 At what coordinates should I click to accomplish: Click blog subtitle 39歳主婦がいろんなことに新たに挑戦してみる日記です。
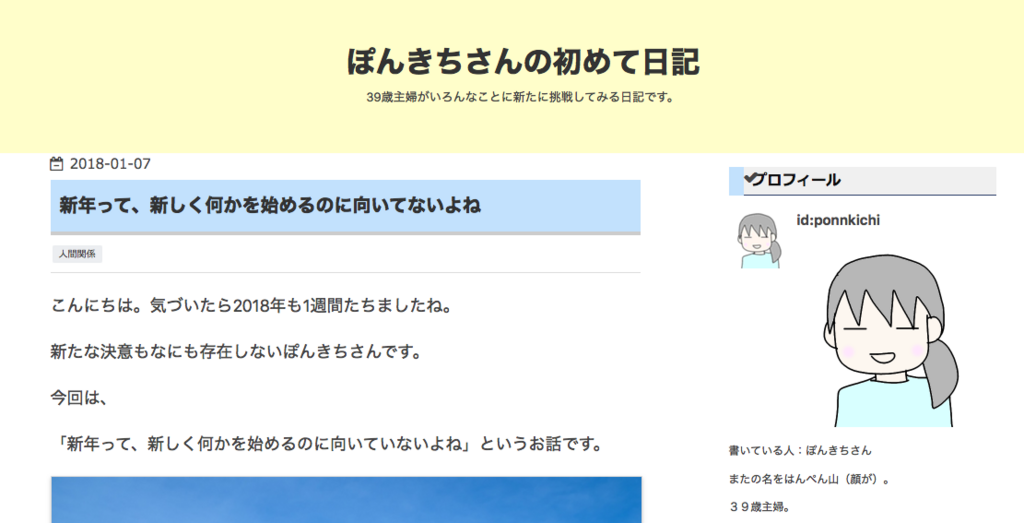point(520,97)
